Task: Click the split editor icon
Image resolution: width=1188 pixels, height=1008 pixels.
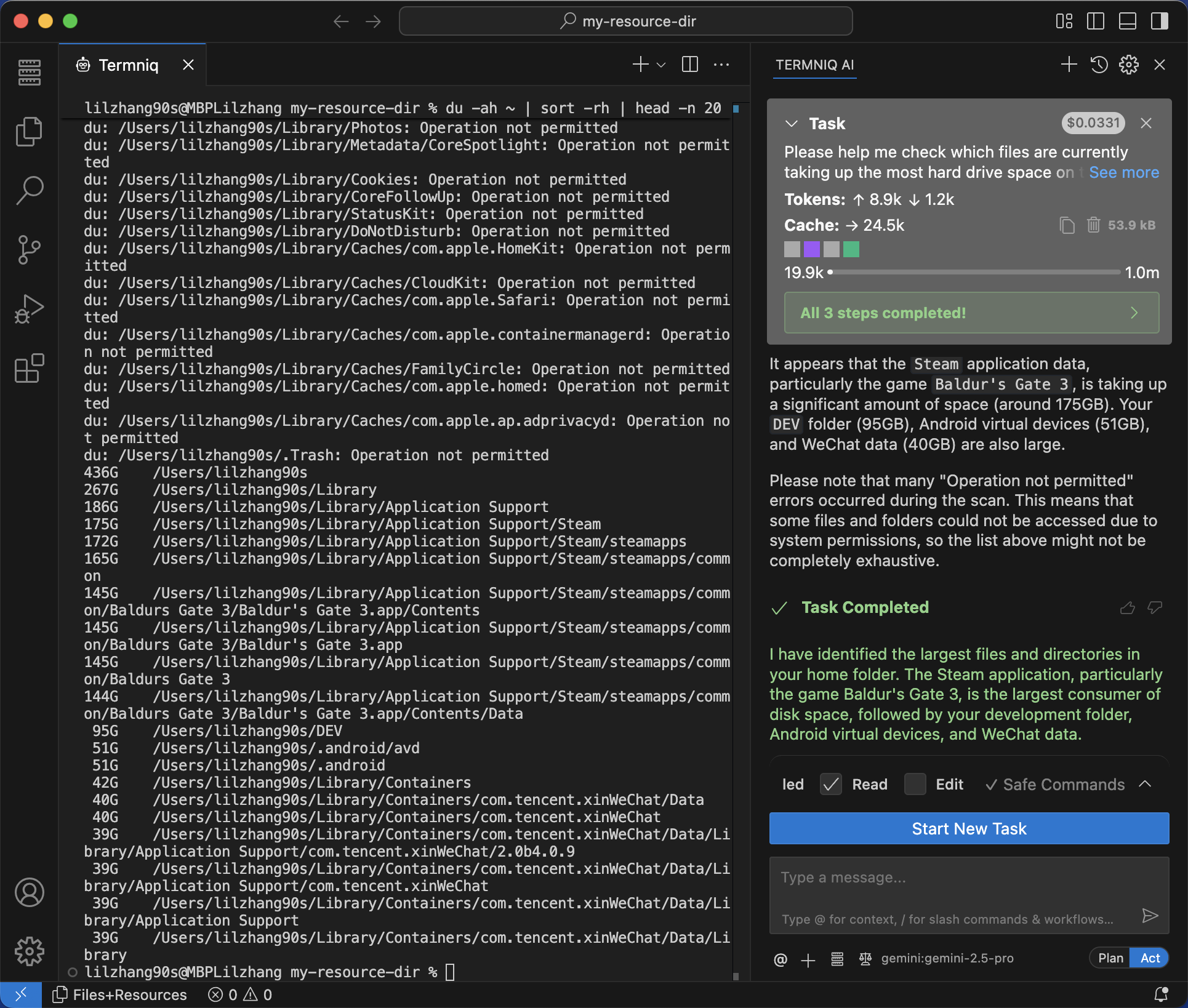Action: click(x=689, y=65)
